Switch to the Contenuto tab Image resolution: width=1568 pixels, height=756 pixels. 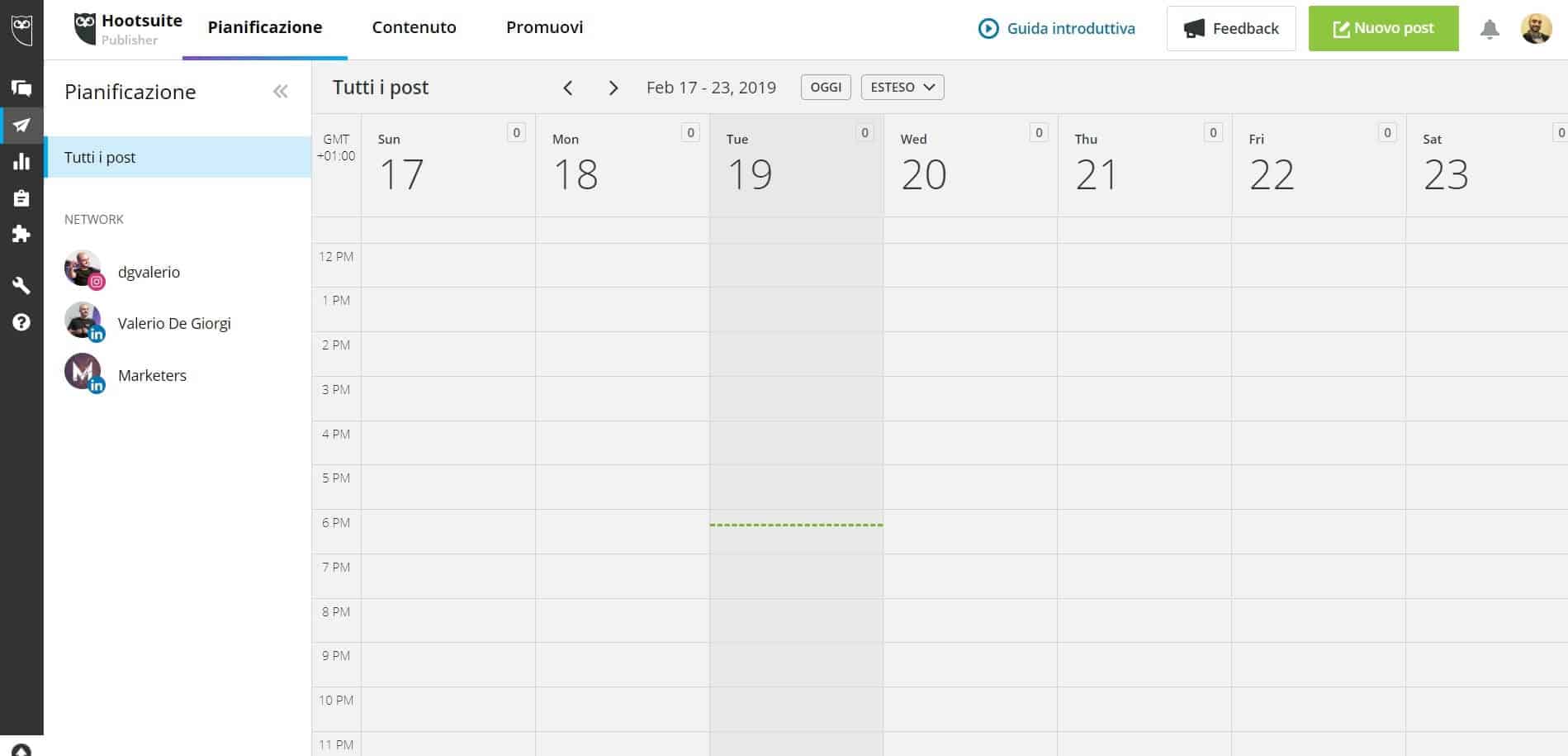click(414, 27)
